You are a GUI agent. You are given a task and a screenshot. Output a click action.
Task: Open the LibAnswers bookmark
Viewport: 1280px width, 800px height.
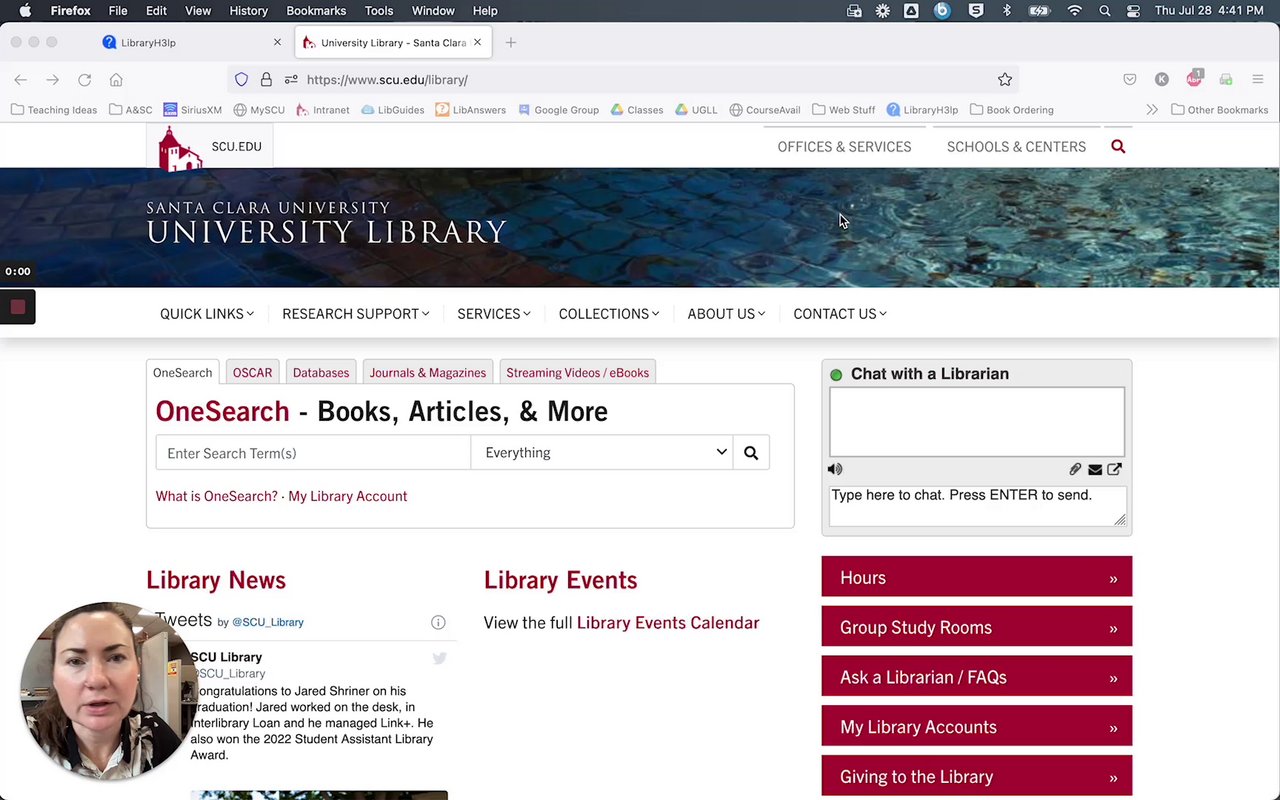(470, 110)
